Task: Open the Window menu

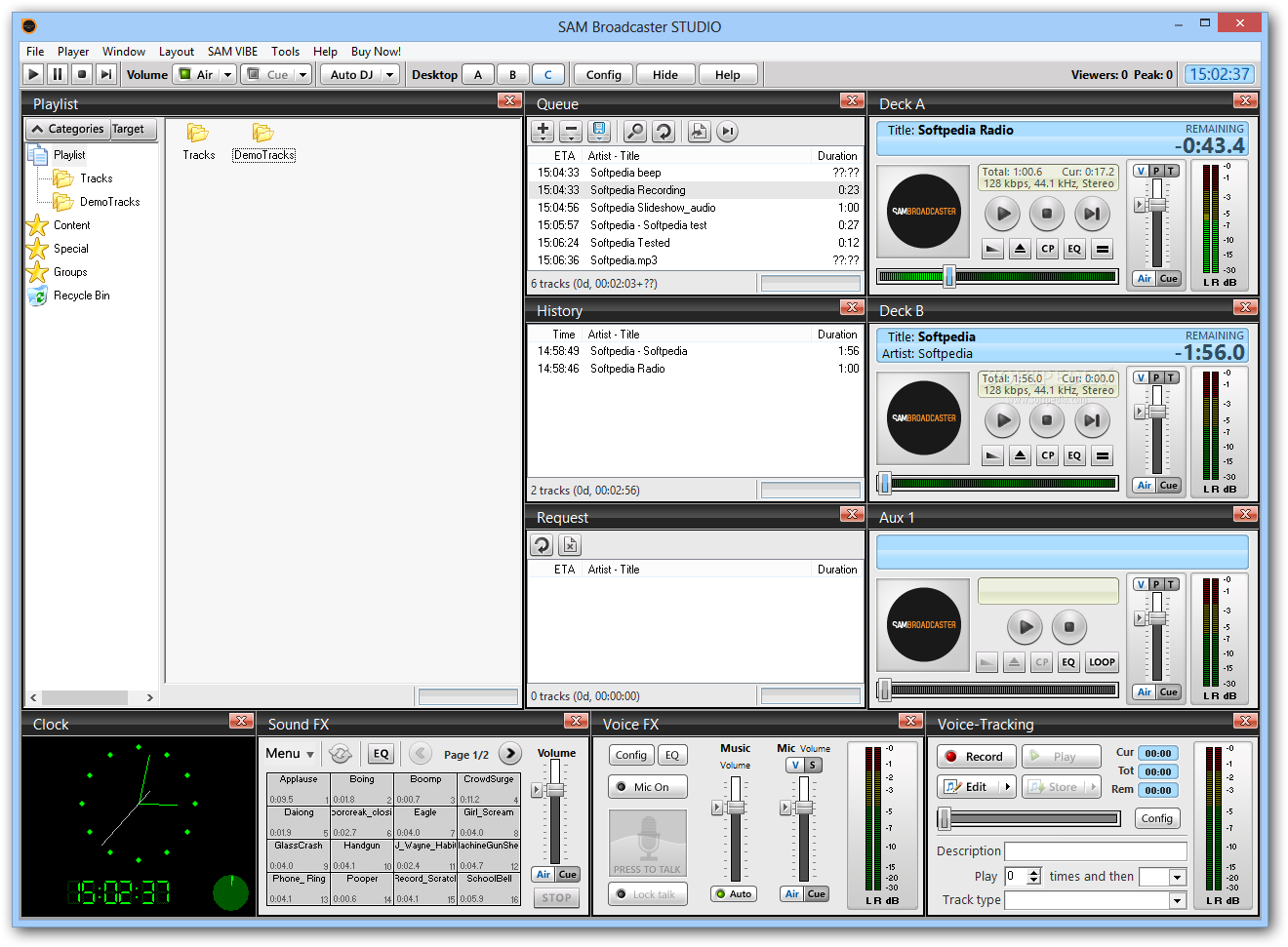Action: click(124, 52)
